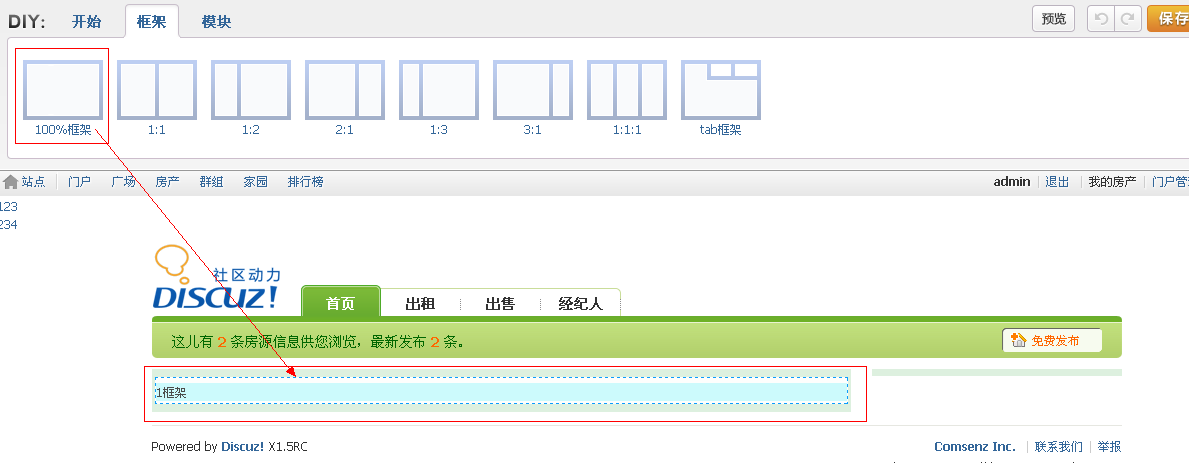This screenshot has height=463, width=1189.
Task: Click the admin username link
Action: coord(1012,182)
